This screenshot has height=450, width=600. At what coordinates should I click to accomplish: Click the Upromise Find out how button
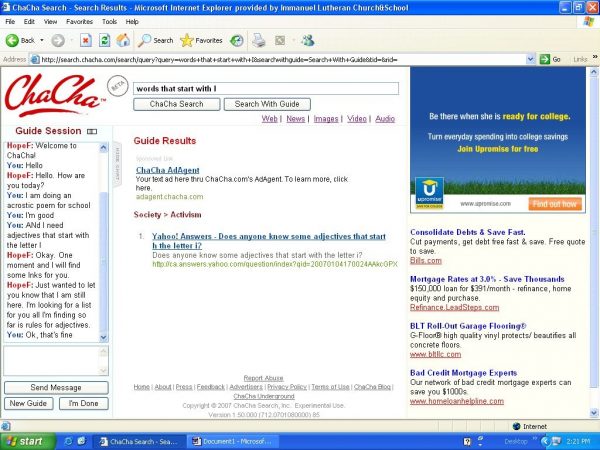tap(555, 204)
